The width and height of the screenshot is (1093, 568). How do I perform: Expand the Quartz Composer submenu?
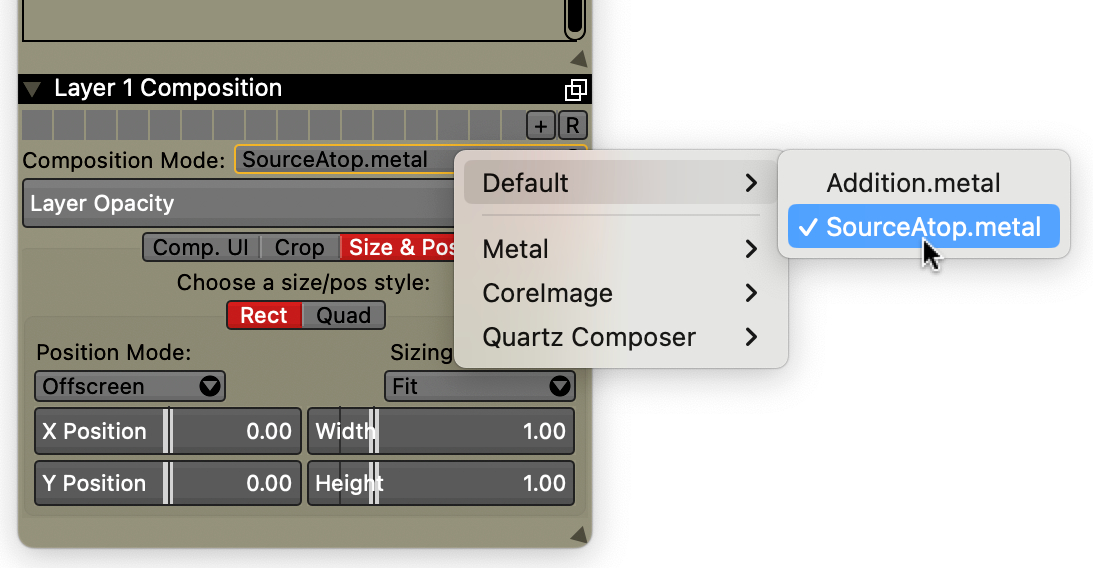tap(620, 337)
